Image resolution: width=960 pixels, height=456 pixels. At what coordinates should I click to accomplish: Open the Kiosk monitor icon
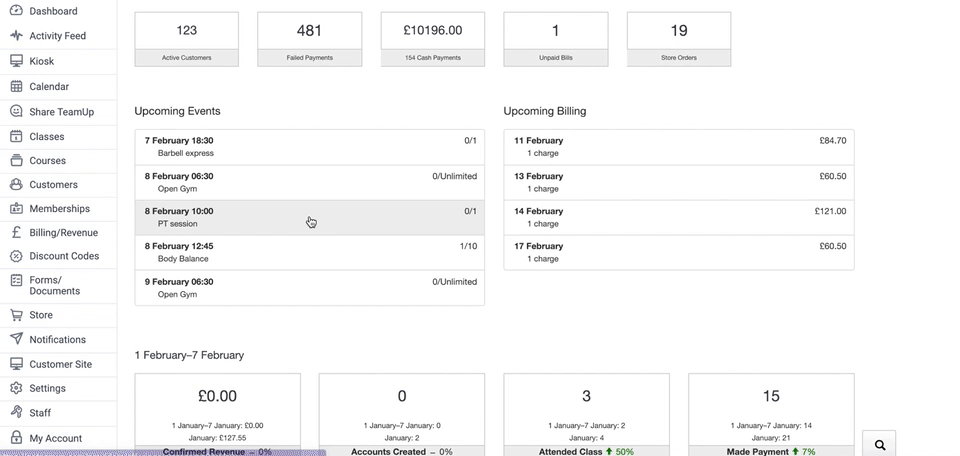(x=16, y=61)
